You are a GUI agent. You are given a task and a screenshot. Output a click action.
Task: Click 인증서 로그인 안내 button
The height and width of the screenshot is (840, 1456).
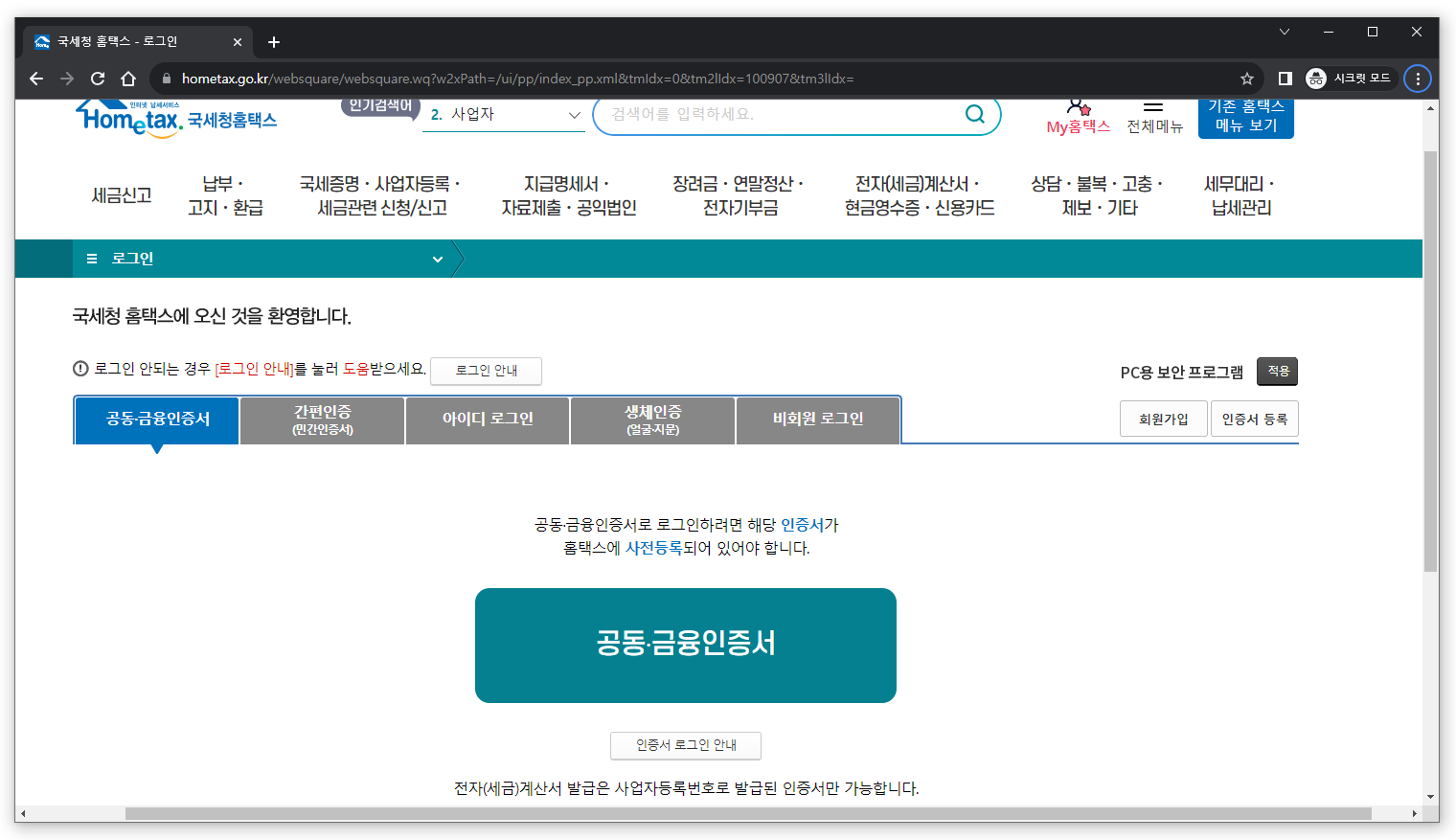click(x=686, y=745)
